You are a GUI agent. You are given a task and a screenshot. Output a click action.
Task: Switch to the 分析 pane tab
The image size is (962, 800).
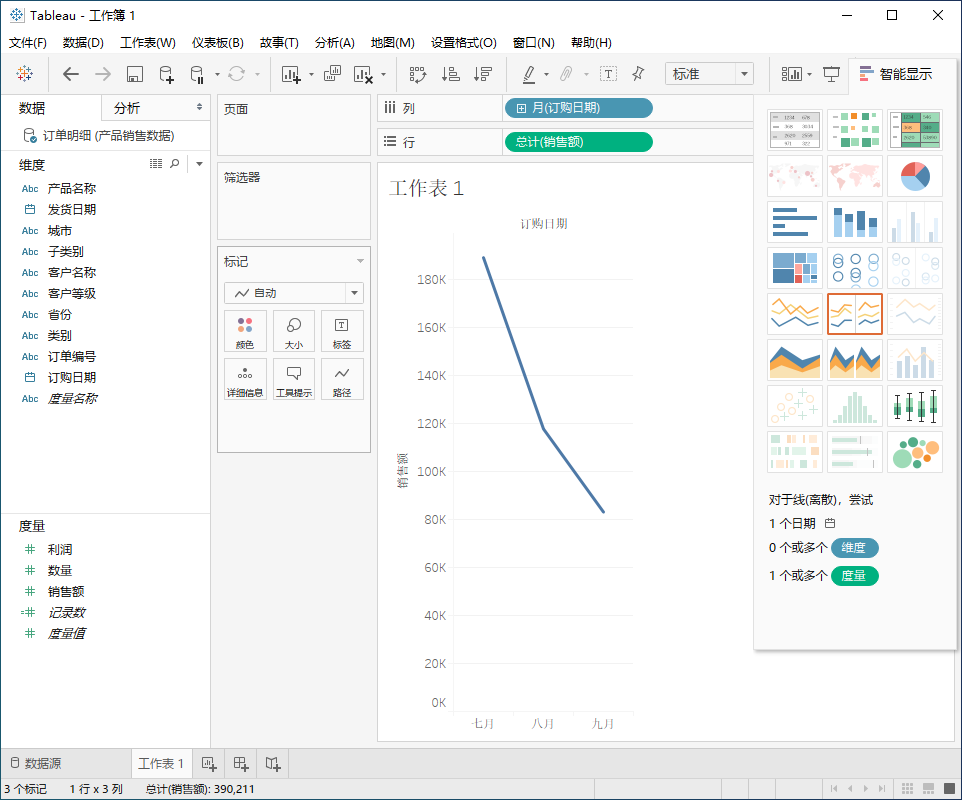point(156,108)
